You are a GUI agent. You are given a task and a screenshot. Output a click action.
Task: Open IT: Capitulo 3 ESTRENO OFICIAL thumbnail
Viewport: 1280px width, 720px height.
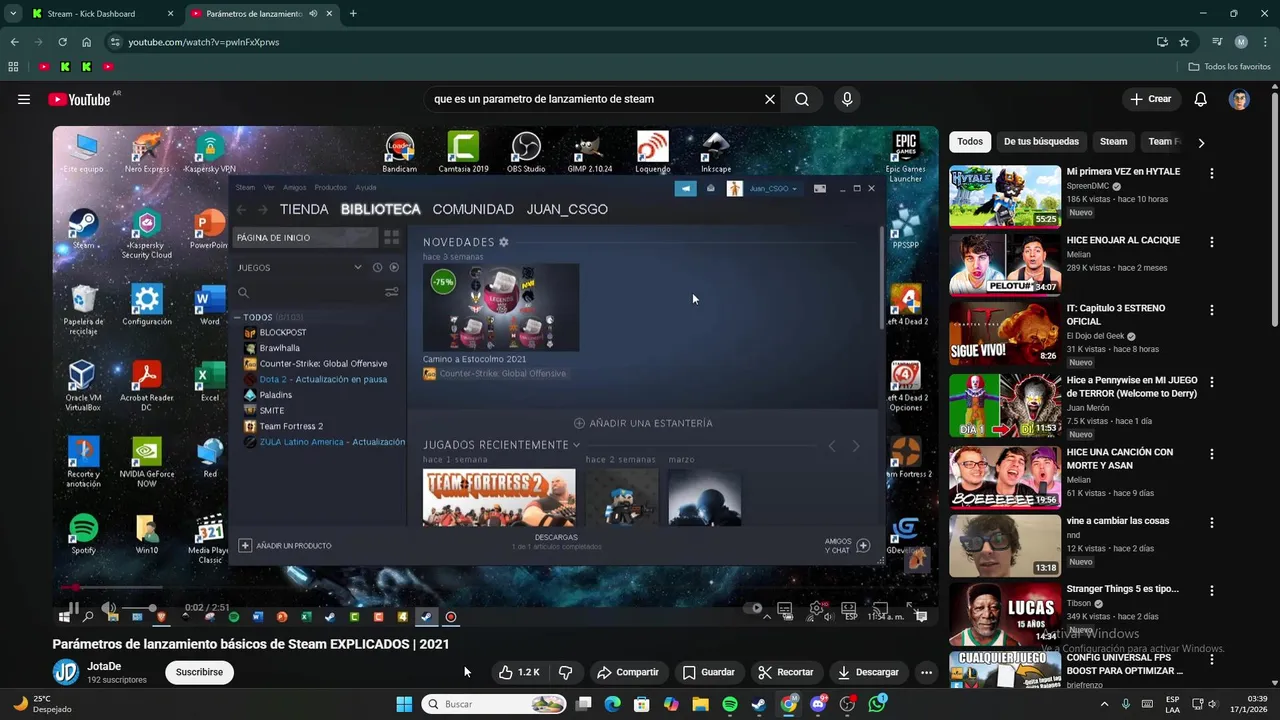pyautogui.click(x=1004, y=333)
